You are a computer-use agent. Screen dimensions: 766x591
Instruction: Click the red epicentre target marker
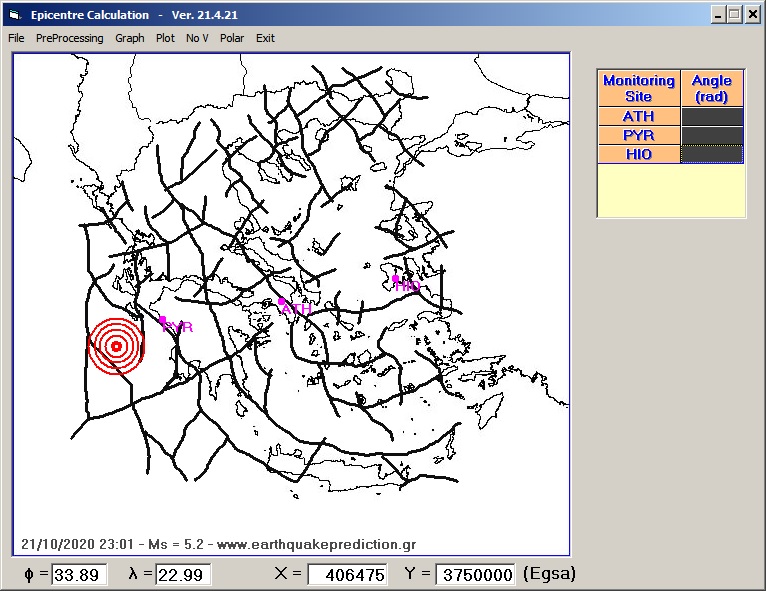click(x=116, y=346)
